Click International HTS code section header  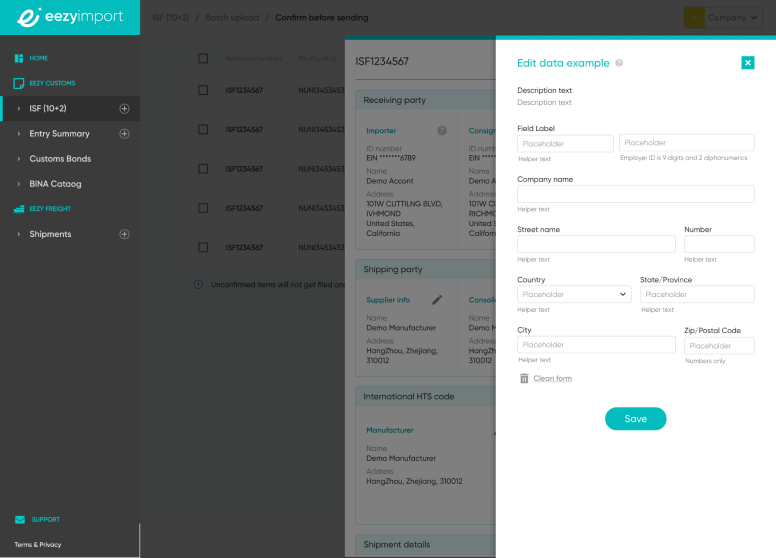tap(426, 397)
